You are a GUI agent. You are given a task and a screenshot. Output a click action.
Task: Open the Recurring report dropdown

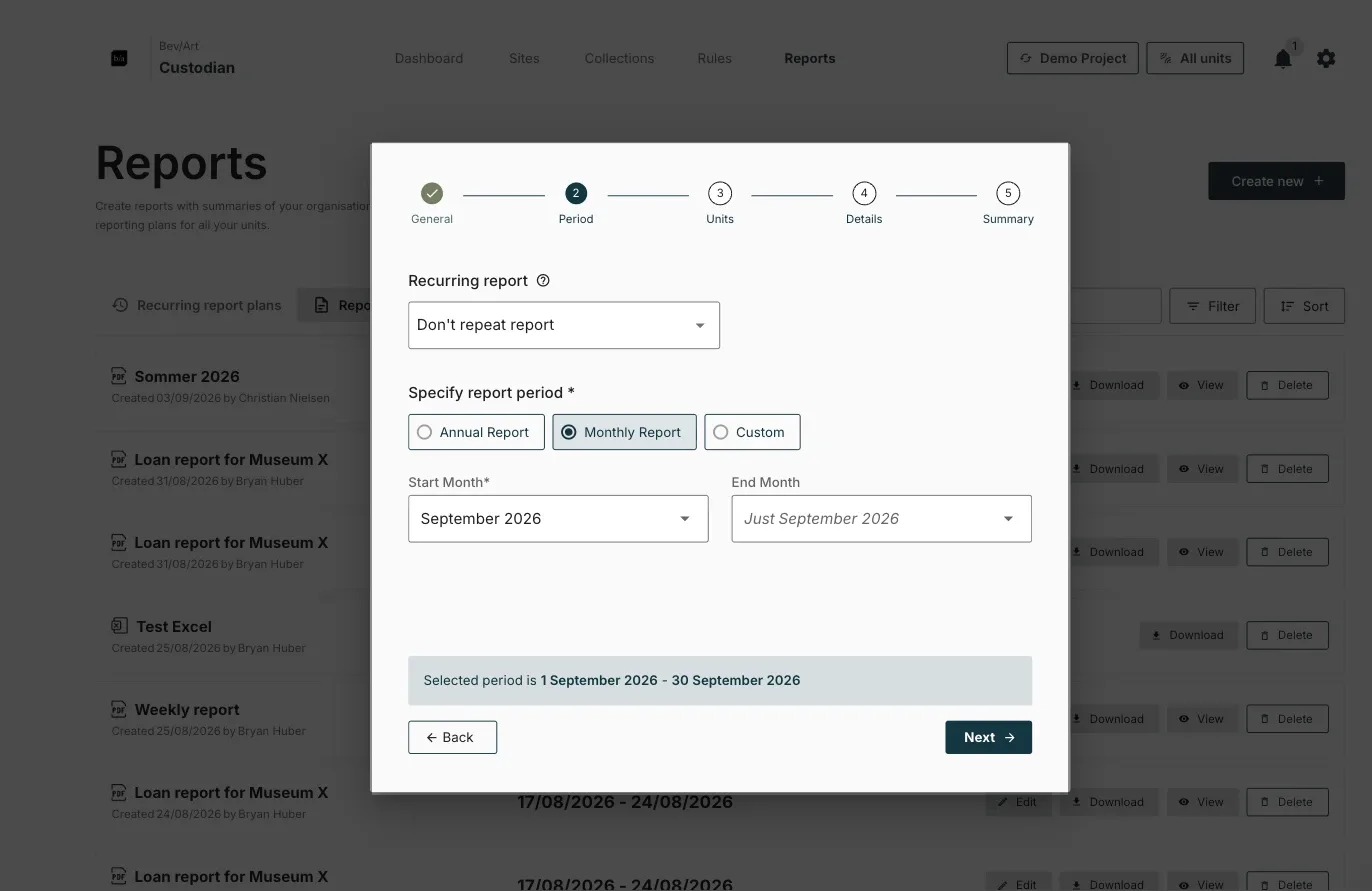tap(564, 325)
